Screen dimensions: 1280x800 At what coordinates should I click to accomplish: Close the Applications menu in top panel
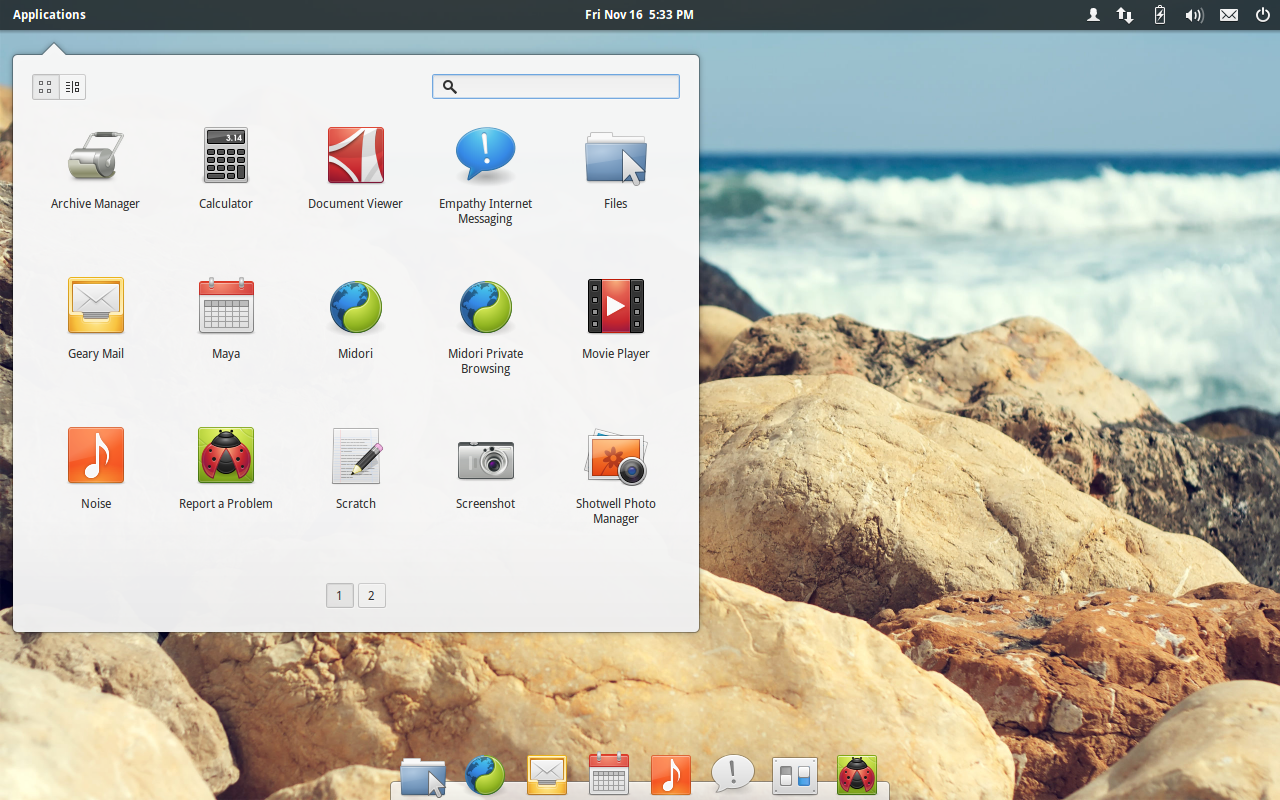[x=49, y=14]
